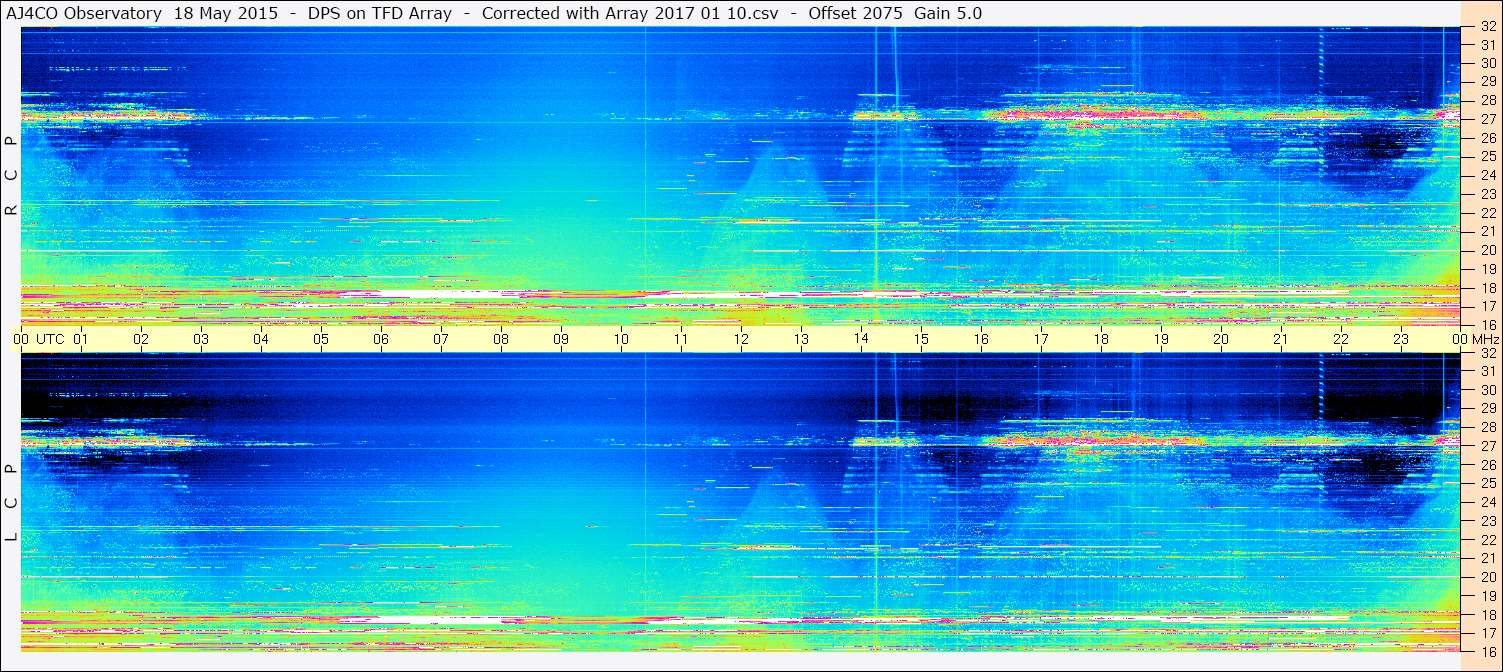Click the vertical RCP panel label
Image resolution: width=1503 pixels, height=672 pixels.
click(11, 176)
